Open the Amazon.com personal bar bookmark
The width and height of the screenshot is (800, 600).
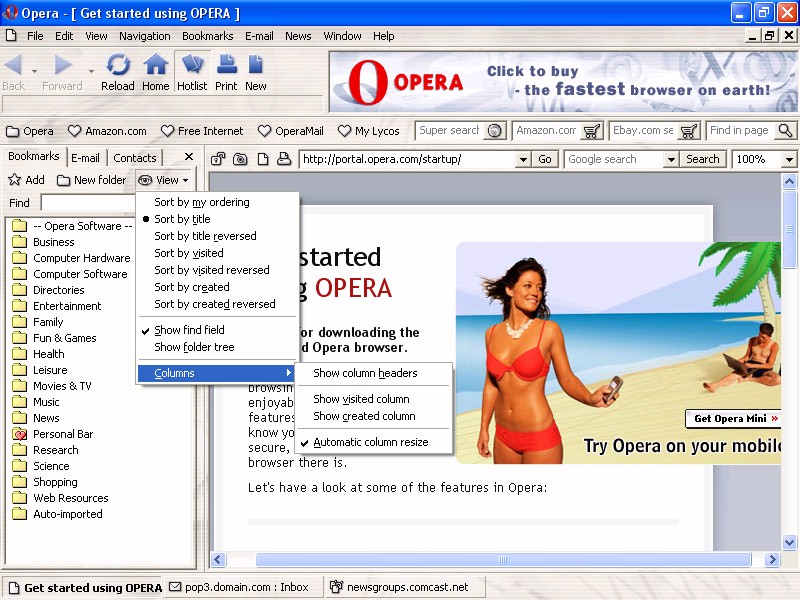click(107, 131)
